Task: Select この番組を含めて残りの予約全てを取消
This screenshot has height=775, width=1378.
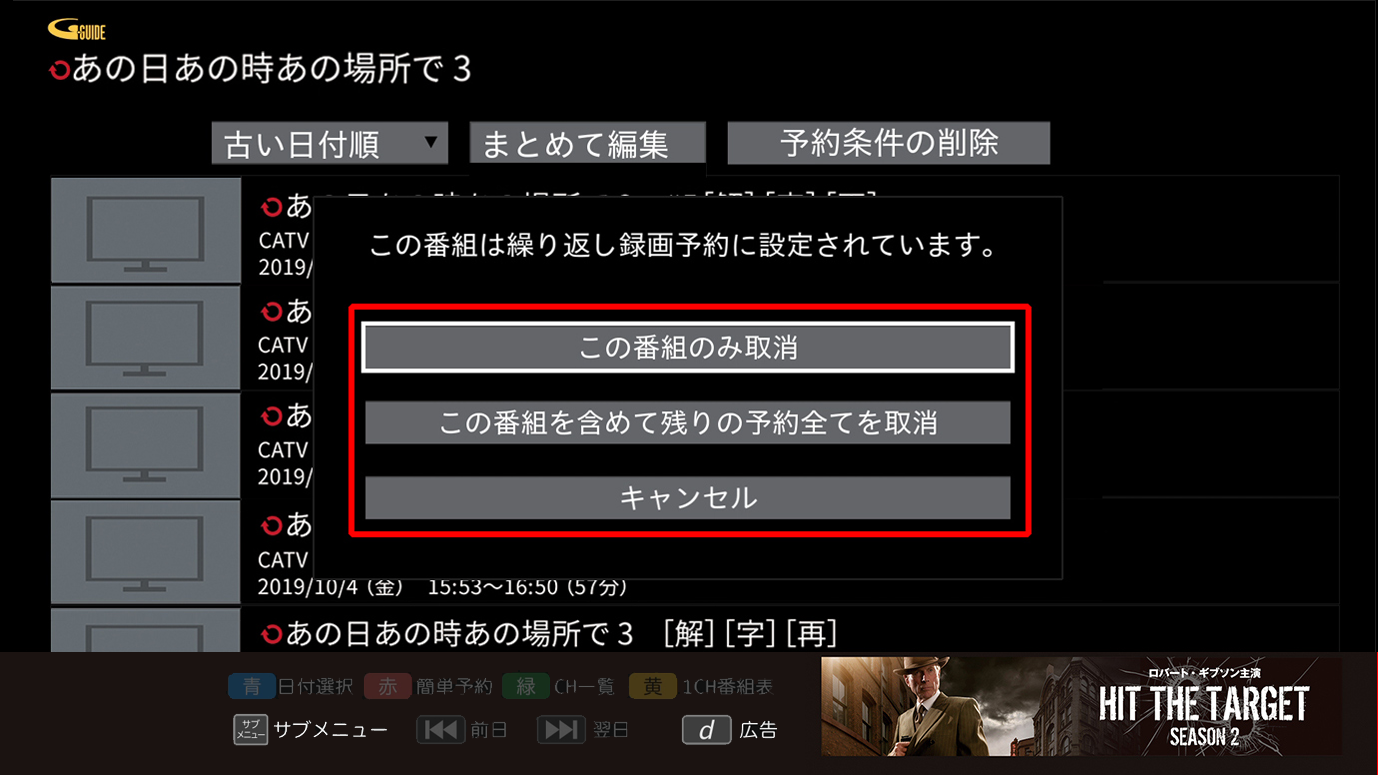Action: click(x=688, y=423)
